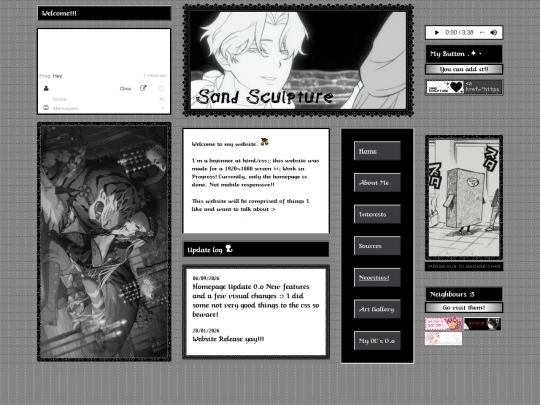Open the My OC's page
Viewport: 540px width, 405px height.
[377, 341]
